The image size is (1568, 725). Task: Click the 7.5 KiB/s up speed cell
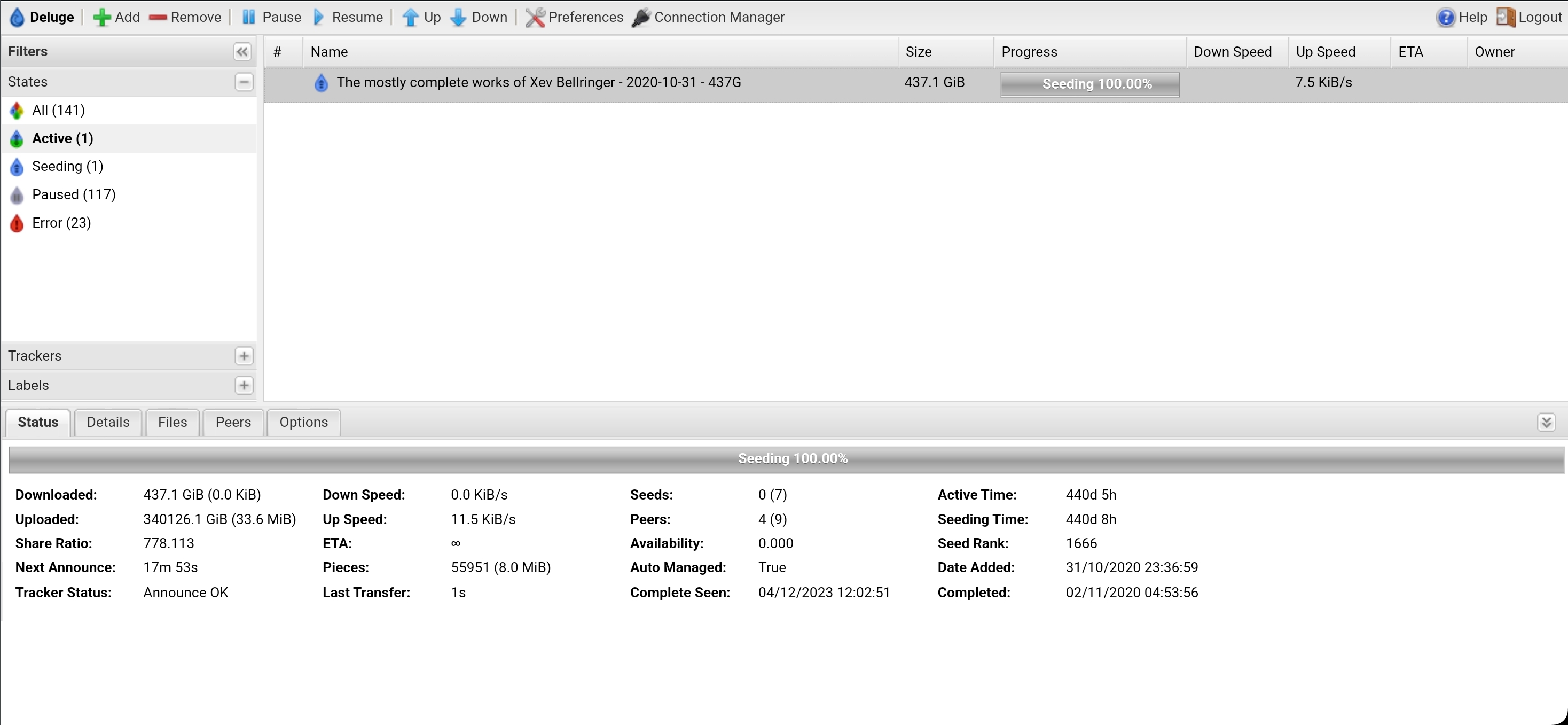[1323, 83]
